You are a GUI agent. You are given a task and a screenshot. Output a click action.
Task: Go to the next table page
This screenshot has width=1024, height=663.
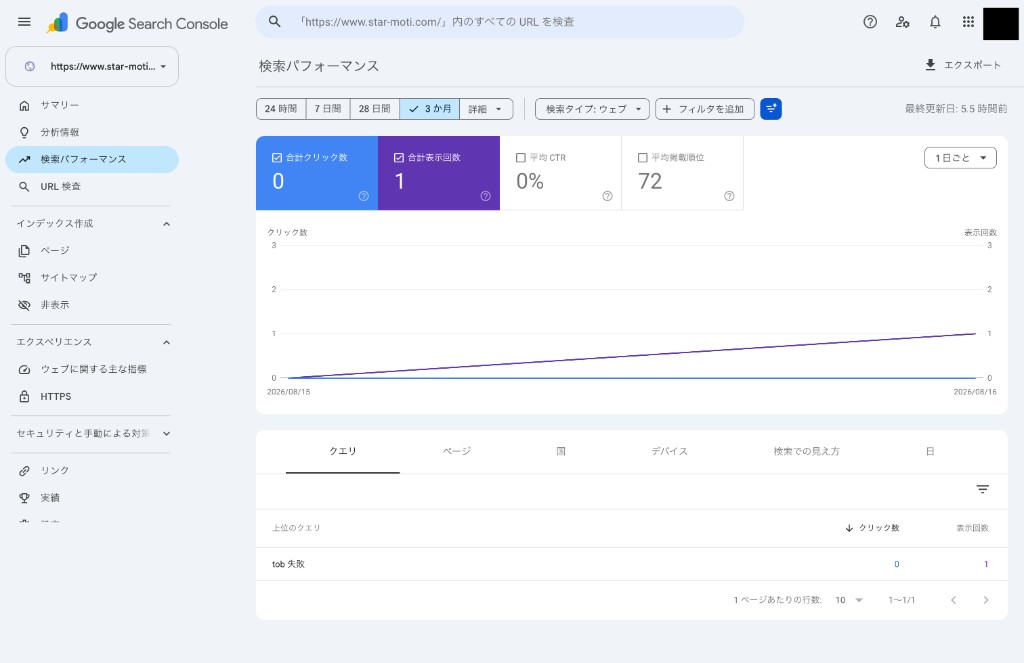point(985,600)
